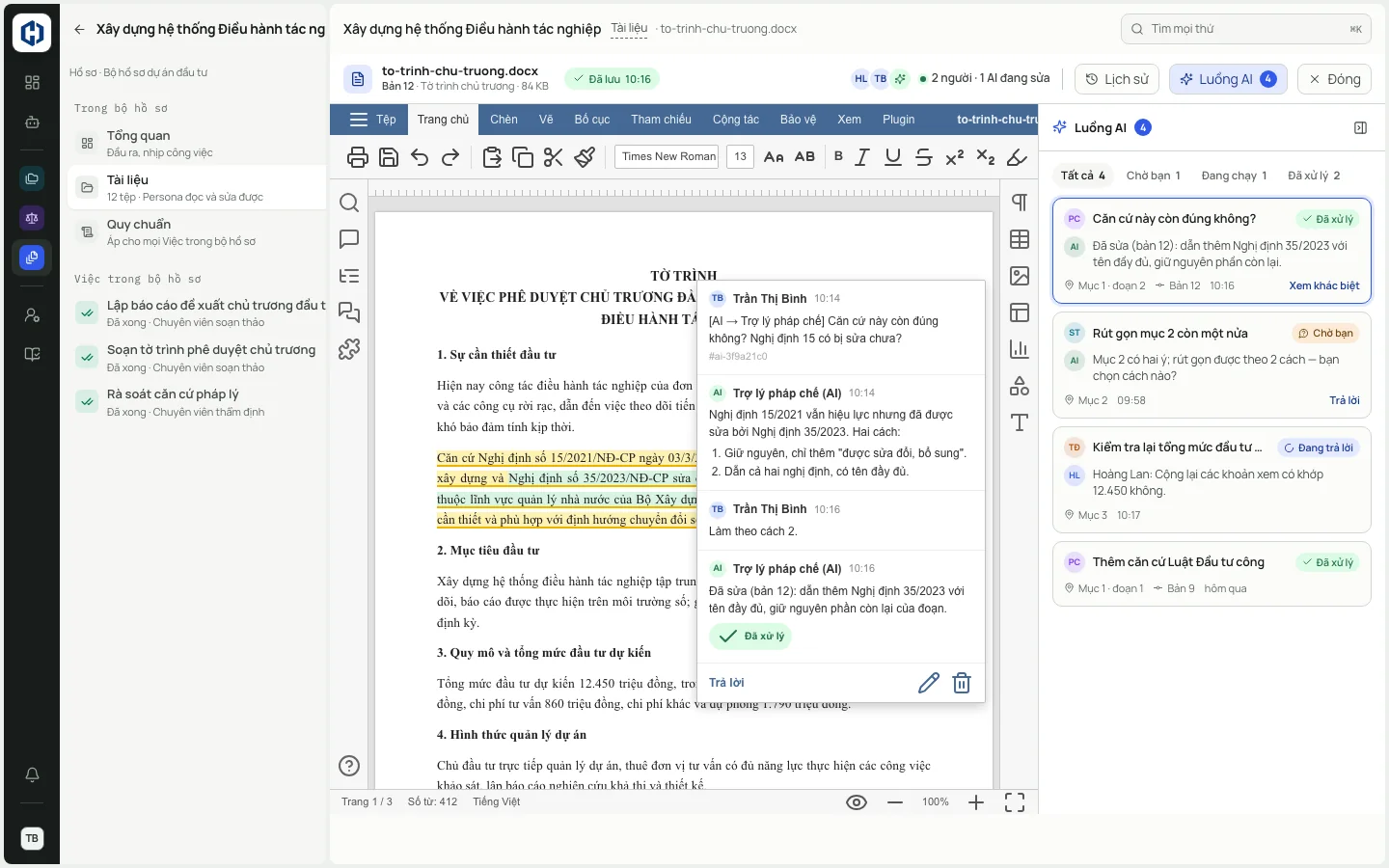Screen dimensions: 1389x868
Task: Open the headings navigation panel icon
Action: (x=349, y=276)
